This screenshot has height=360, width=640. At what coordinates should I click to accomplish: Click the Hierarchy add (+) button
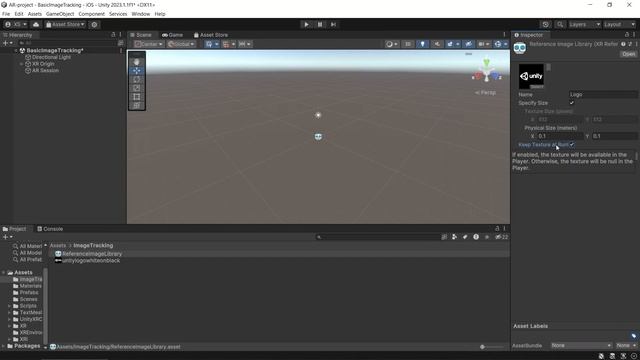[7, 43]
